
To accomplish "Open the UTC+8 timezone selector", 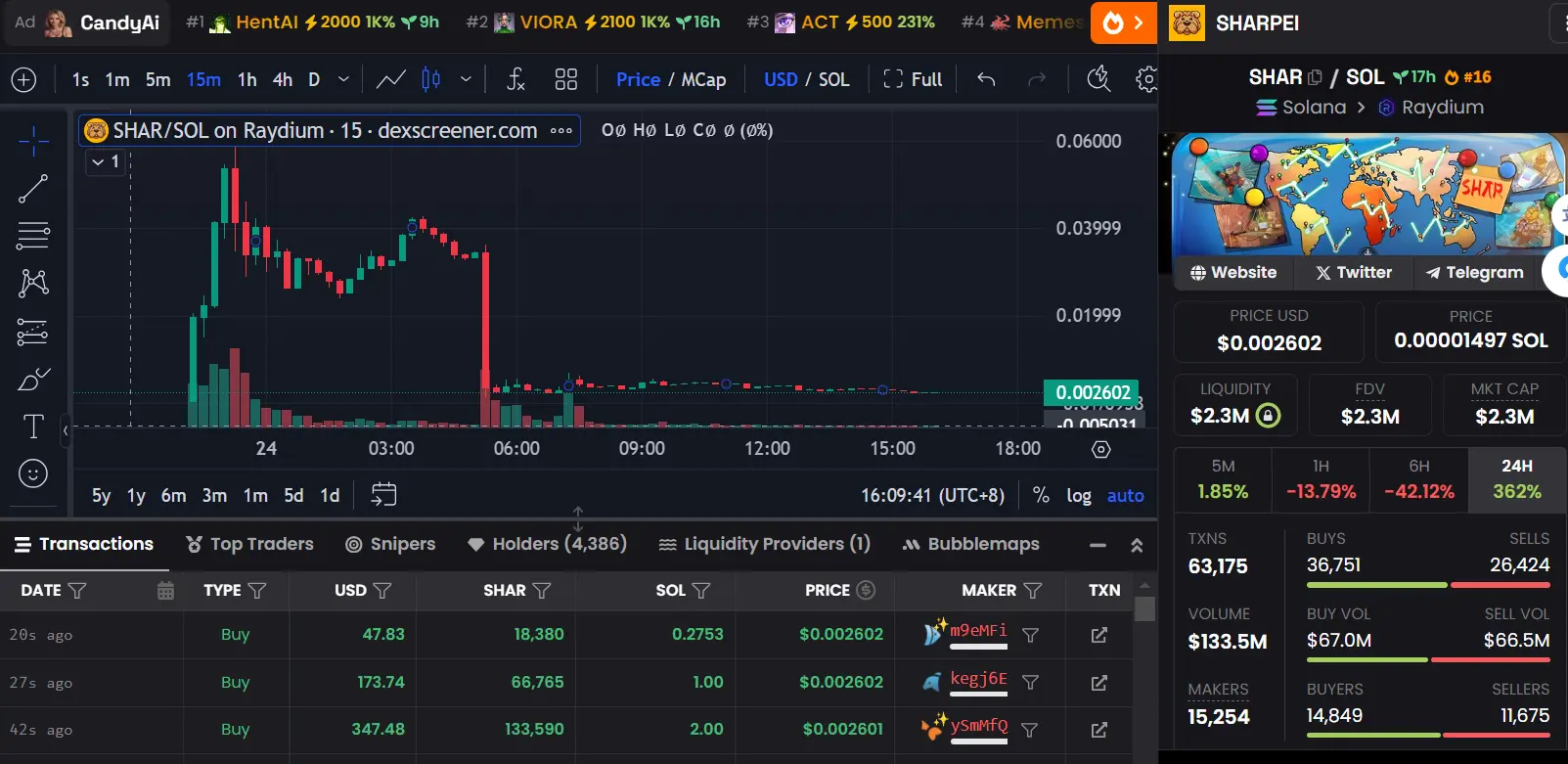I will coord(932,495).
